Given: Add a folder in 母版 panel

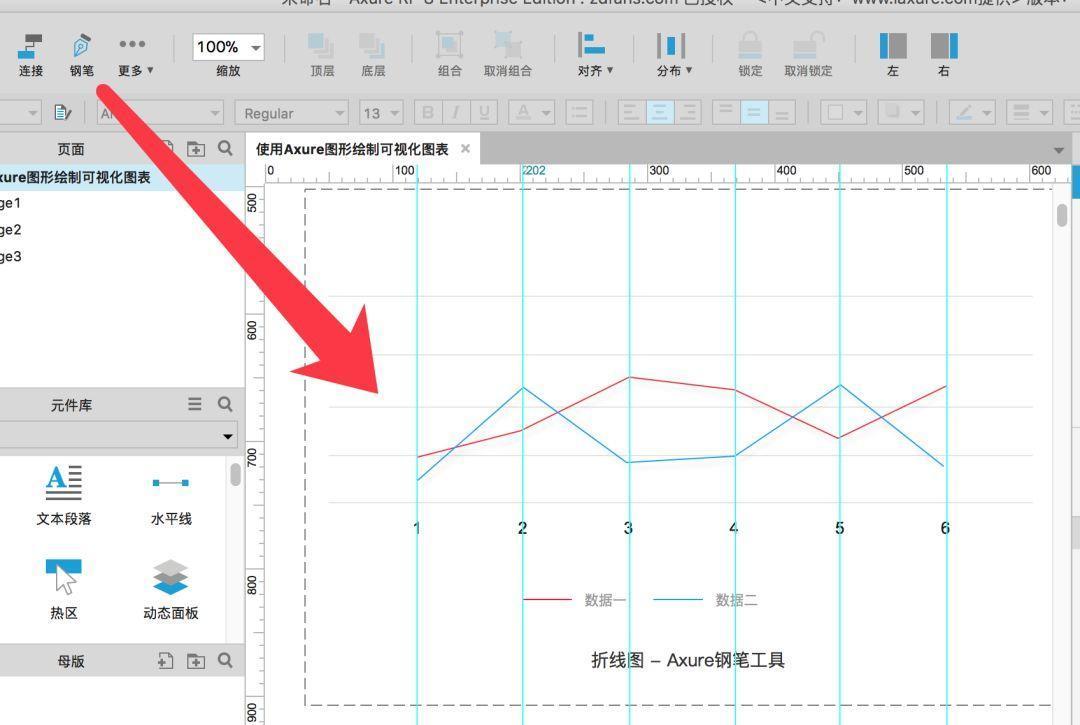Looking at the screenshot, I should tap(196, 661).
